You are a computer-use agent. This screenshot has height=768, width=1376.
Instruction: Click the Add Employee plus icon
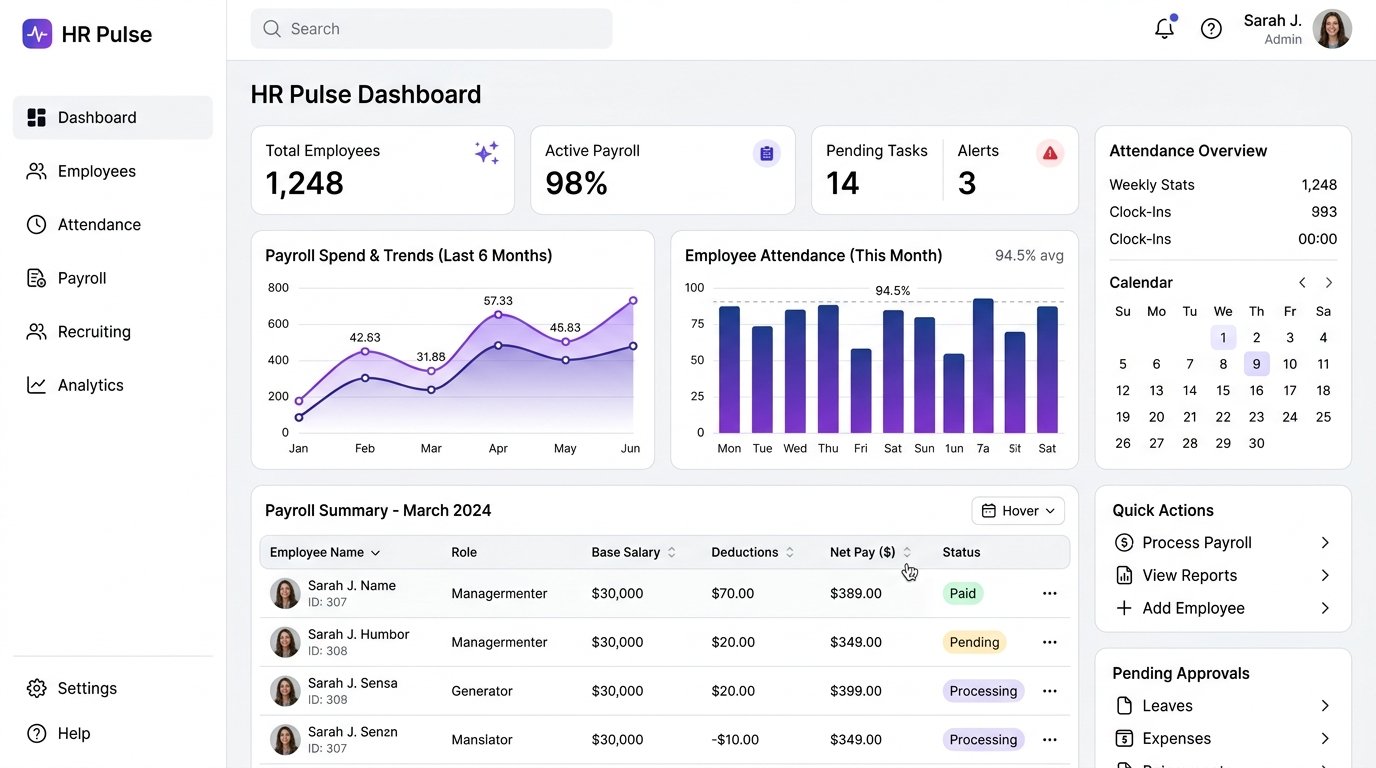pos(1124,608)
